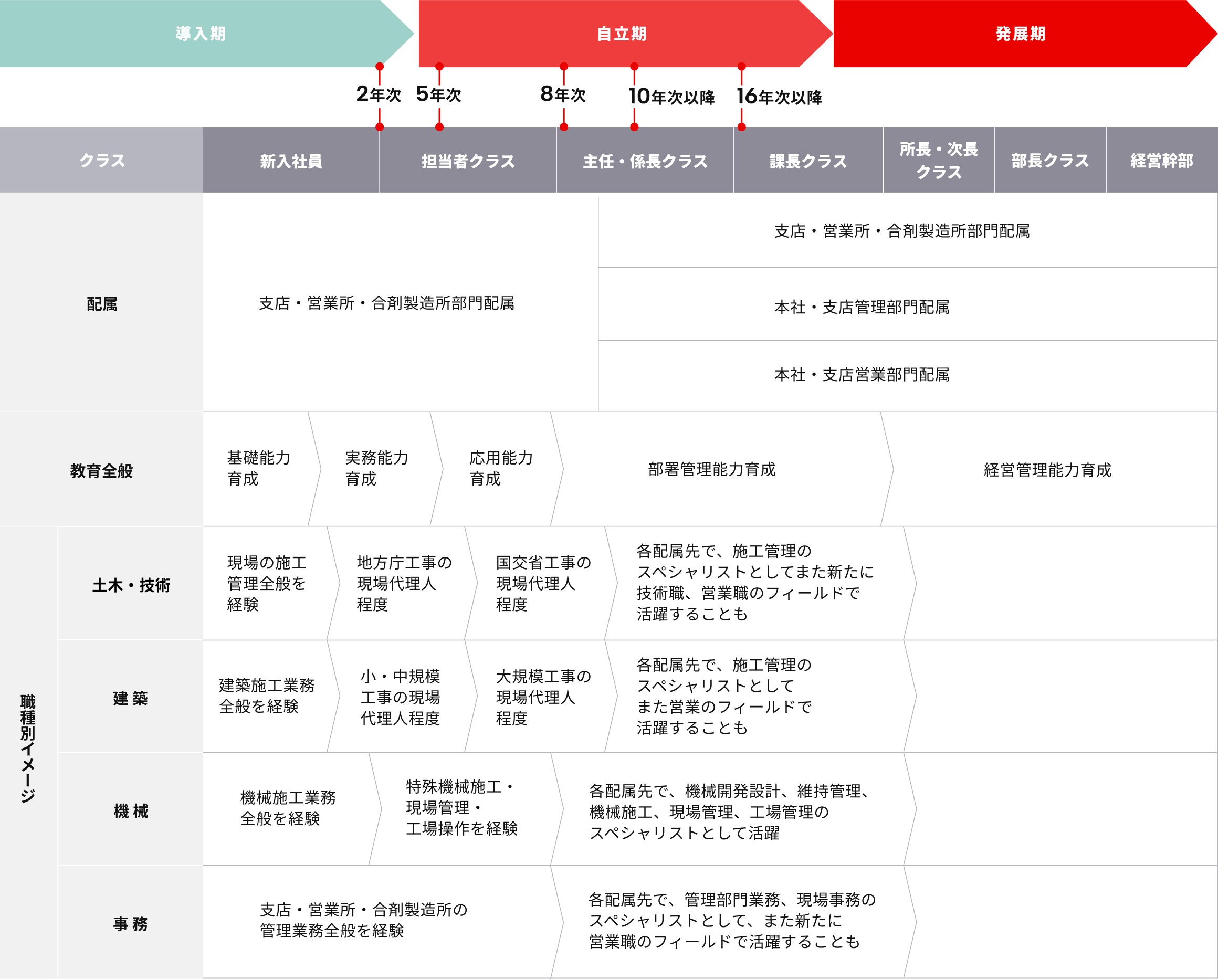Select the 8年次 timeline marker
The image size is (1218, 980).
click(x=563, y=94)
